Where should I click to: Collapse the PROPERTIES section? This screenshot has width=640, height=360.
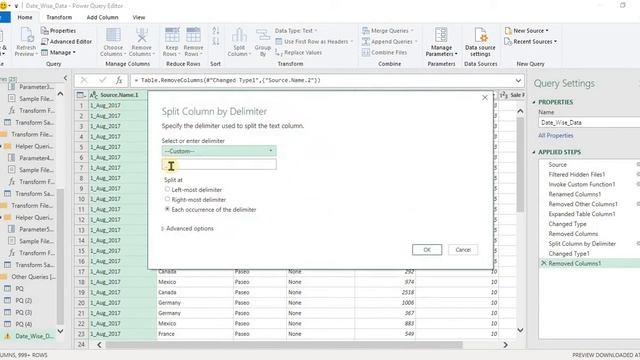click(x=534, y=102)
